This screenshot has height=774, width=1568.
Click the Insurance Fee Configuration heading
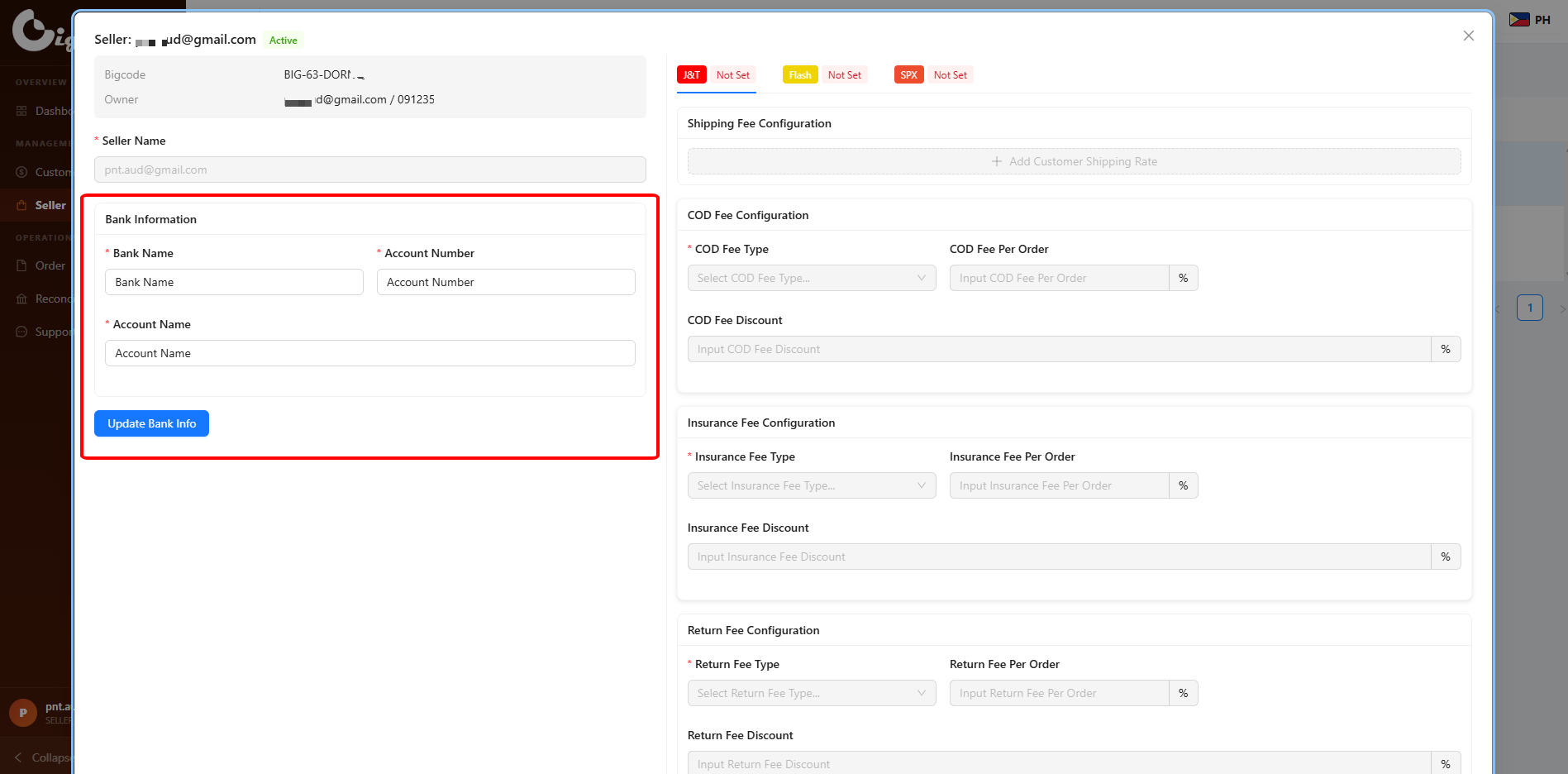(x=761, y=423)
